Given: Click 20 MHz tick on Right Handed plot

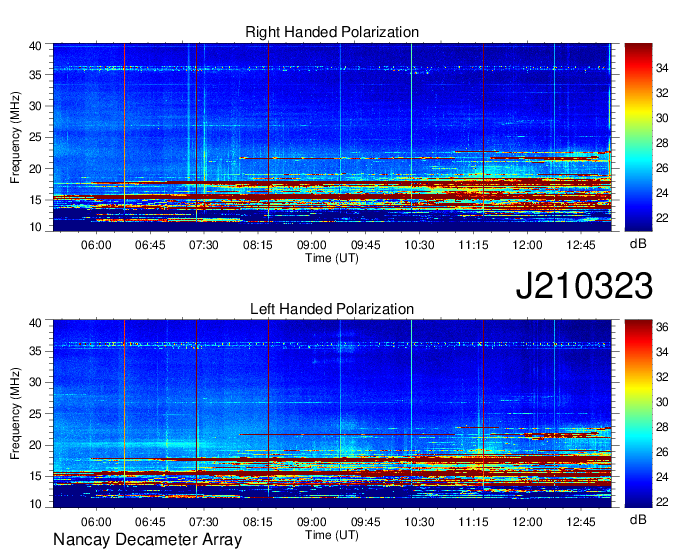Looking at the screenshot, I should (35, 169).
